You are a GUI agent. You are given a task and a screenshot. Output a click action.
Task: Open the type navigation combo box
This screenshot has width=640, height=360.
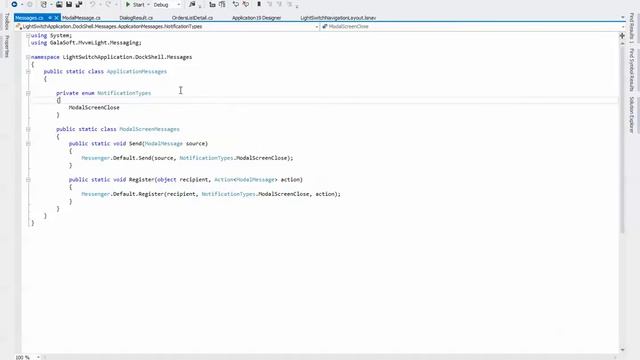pos(167,27)
